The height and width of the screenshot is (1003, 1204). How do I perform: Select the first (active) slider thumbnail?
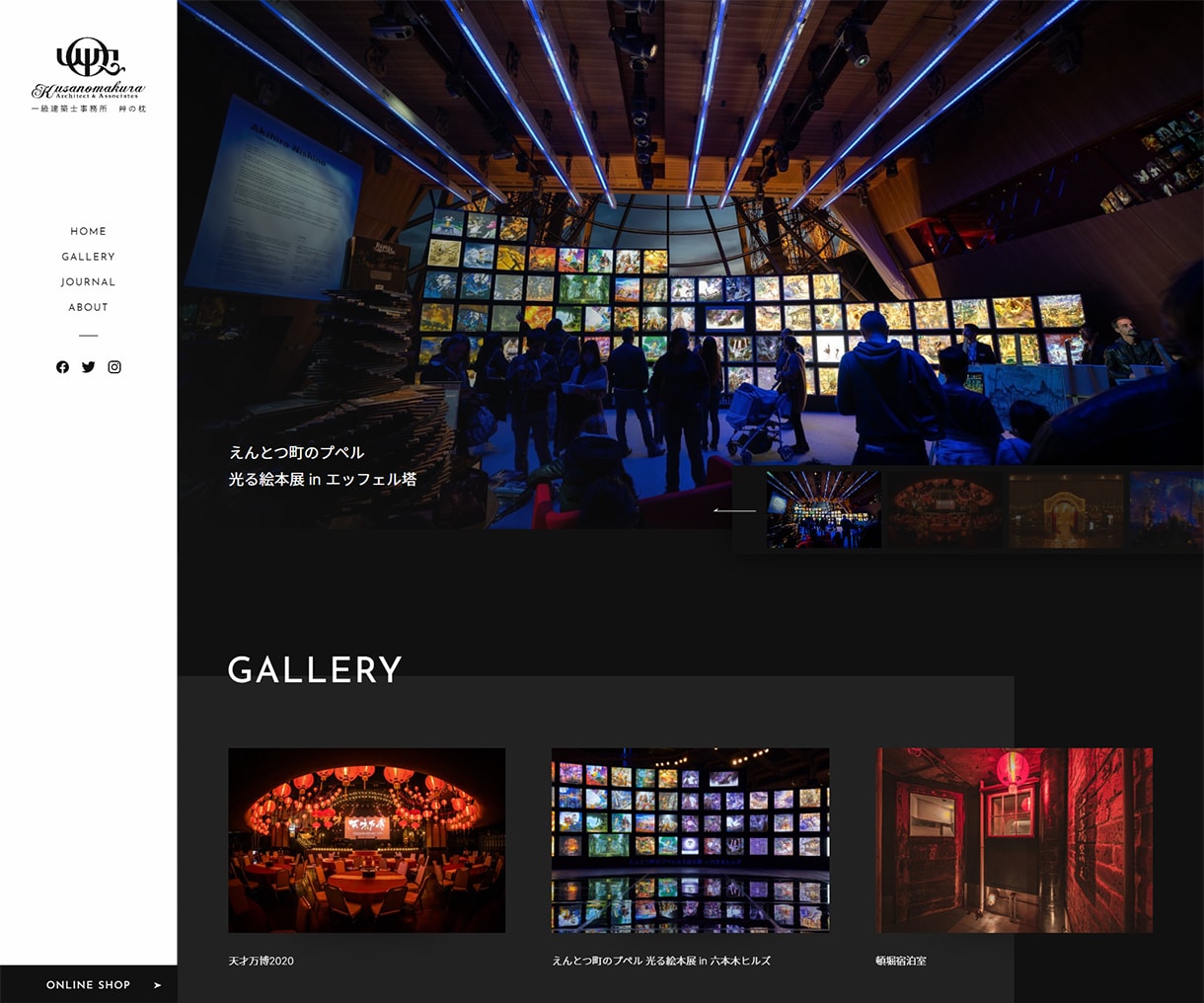(824, 509)
